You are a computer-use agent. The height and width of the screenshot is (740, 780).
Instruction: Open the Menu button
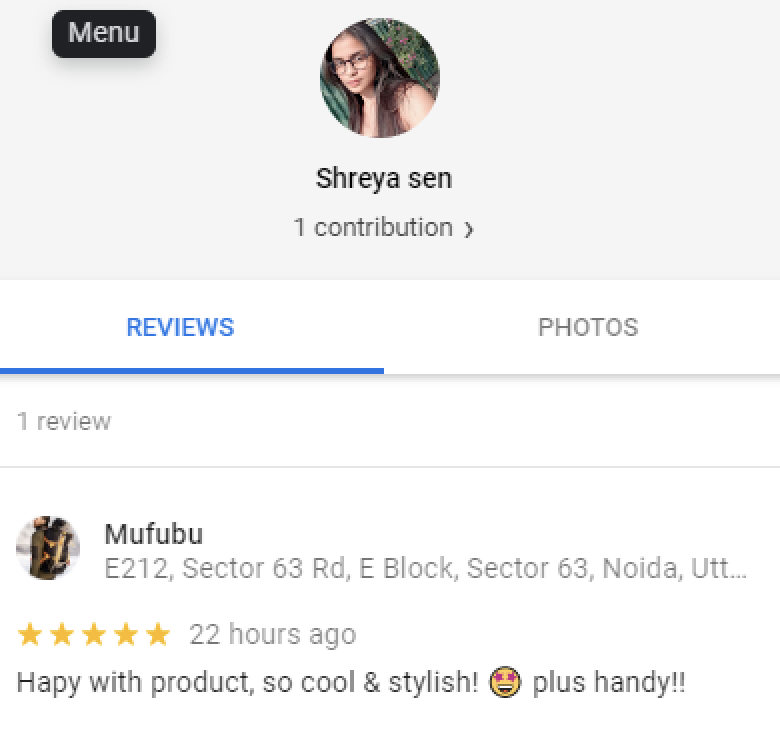tap(103, 33)
